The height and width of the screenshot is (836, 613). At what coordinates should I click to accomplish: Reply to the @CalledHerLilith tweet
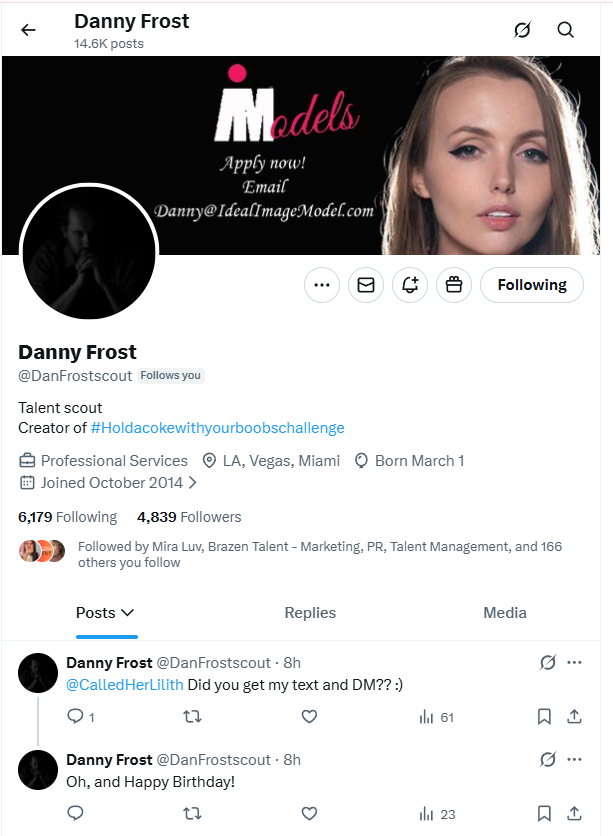pyautogui.click(x=75, y=716)
